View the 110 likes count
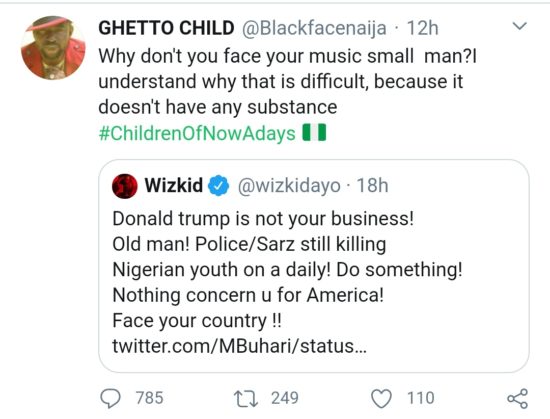Screen dimensions: 550x419 click(421, 398)
